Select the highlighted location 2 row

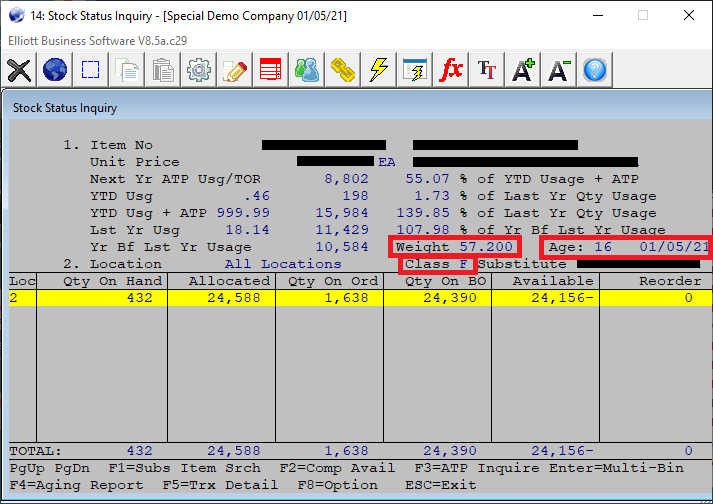pos(360,298)
